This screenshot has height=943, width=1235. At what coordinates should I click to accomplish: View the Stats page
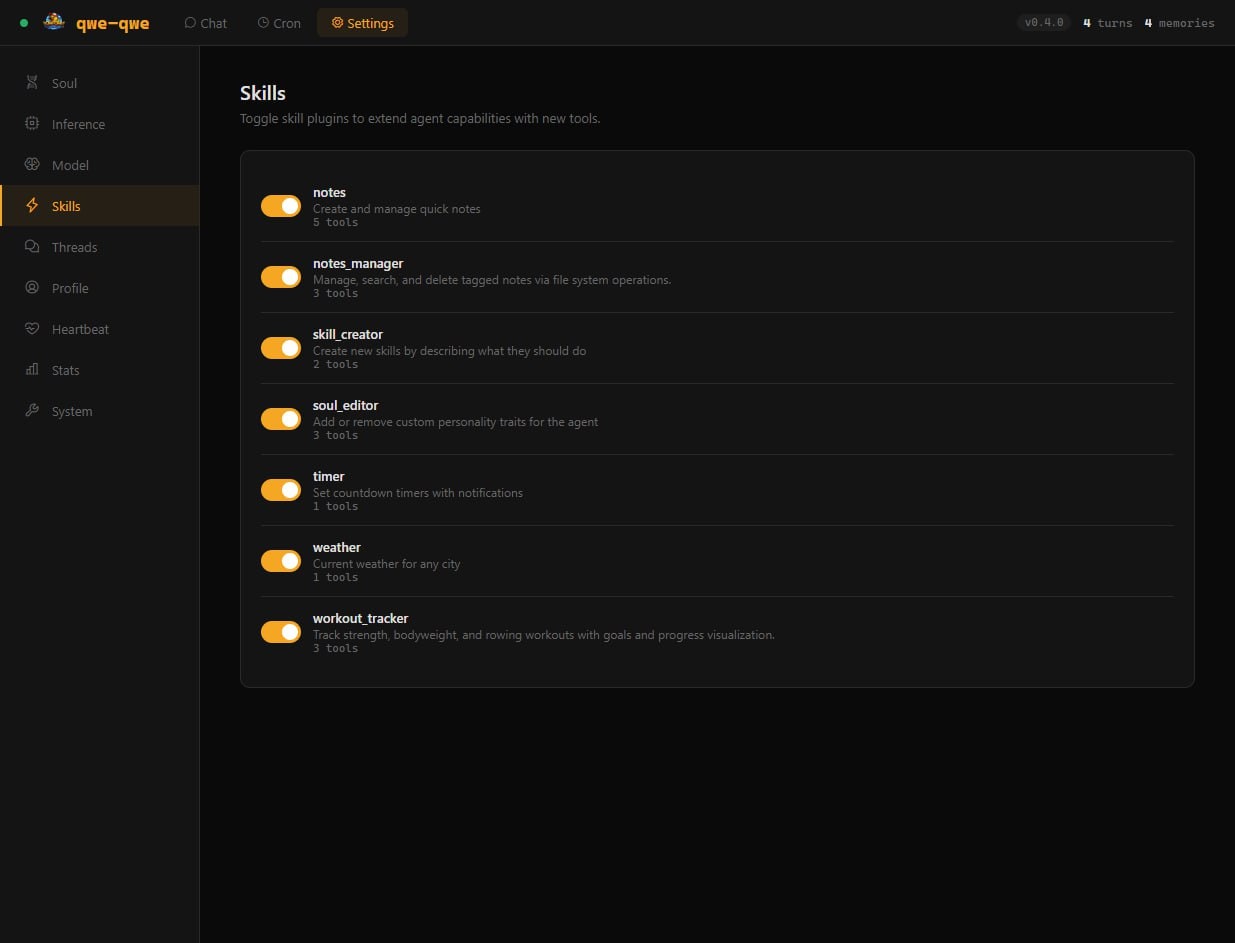tap(65, 370)
